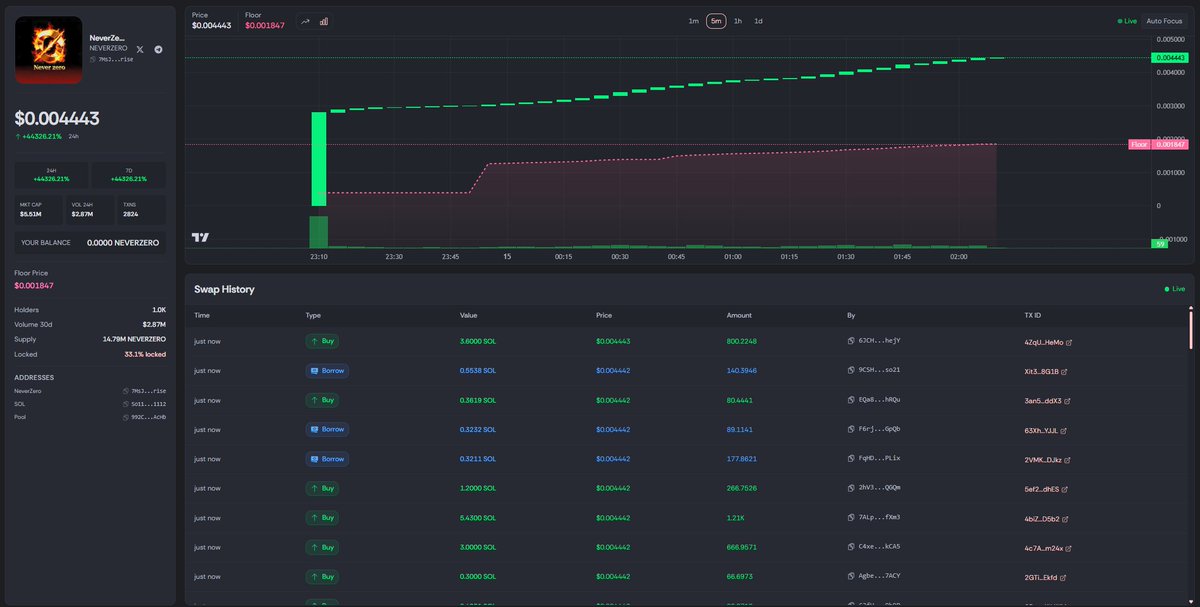Copy wallet address 7ALp...fXm3
1200x607 pixels.
click(850, 518)
